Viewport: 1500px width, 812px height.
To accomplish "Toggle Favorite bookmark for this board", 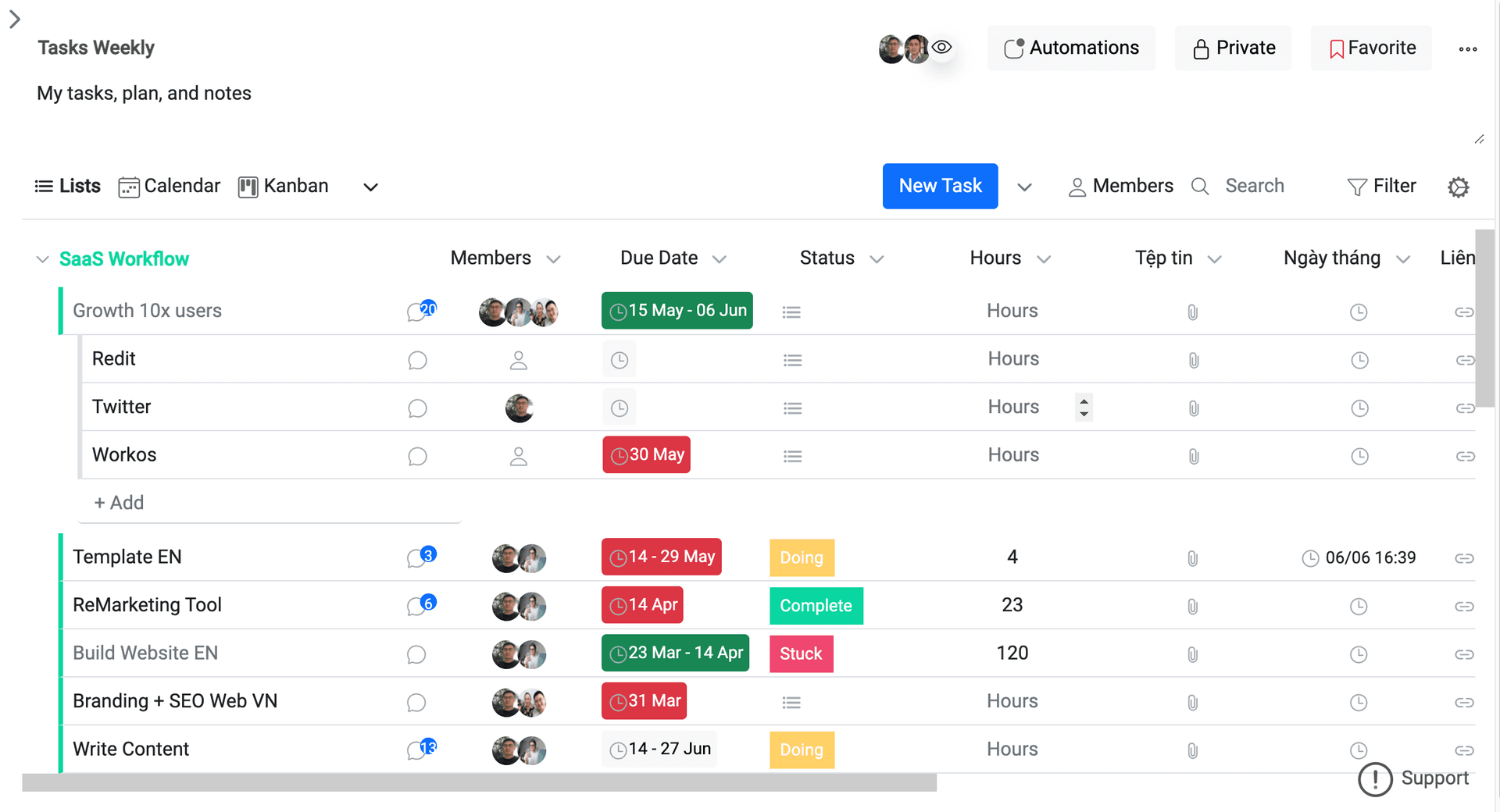I will click(x=1372, y=48).
